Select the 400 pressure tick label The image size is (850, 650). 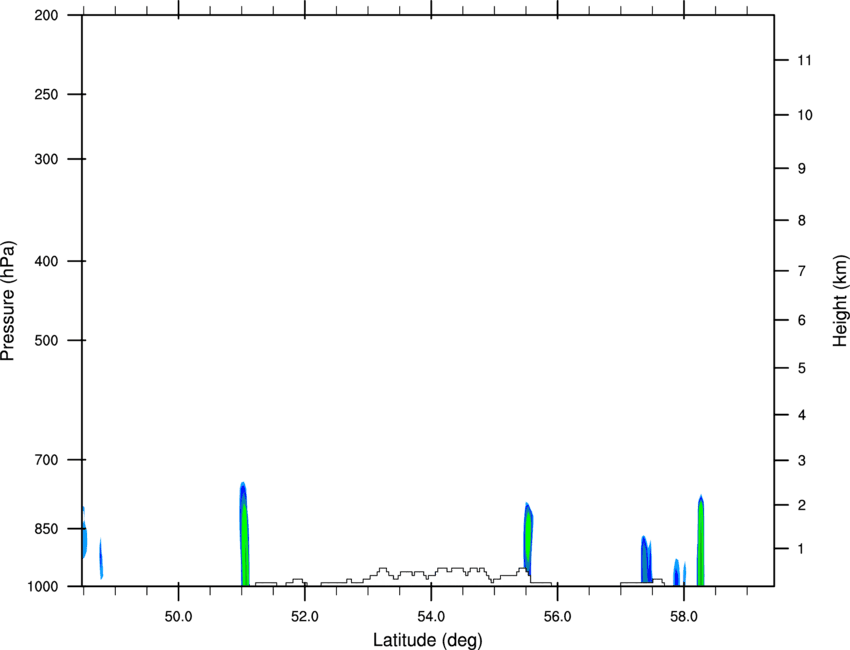[46, 261]
